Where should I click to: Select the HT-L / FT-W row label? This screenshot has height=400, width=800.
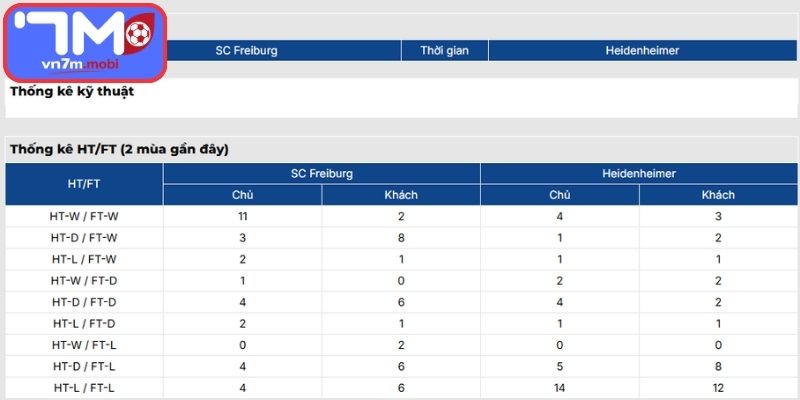point(84,258)
